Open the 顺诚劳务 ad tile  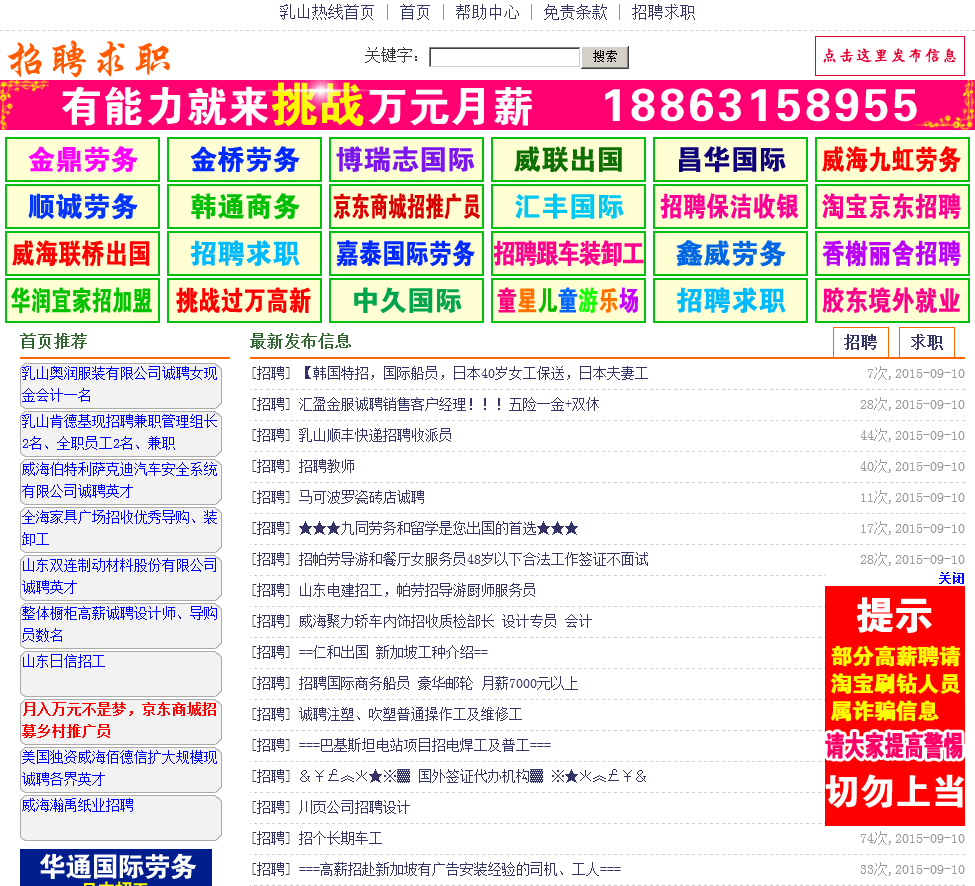[83, 206]
